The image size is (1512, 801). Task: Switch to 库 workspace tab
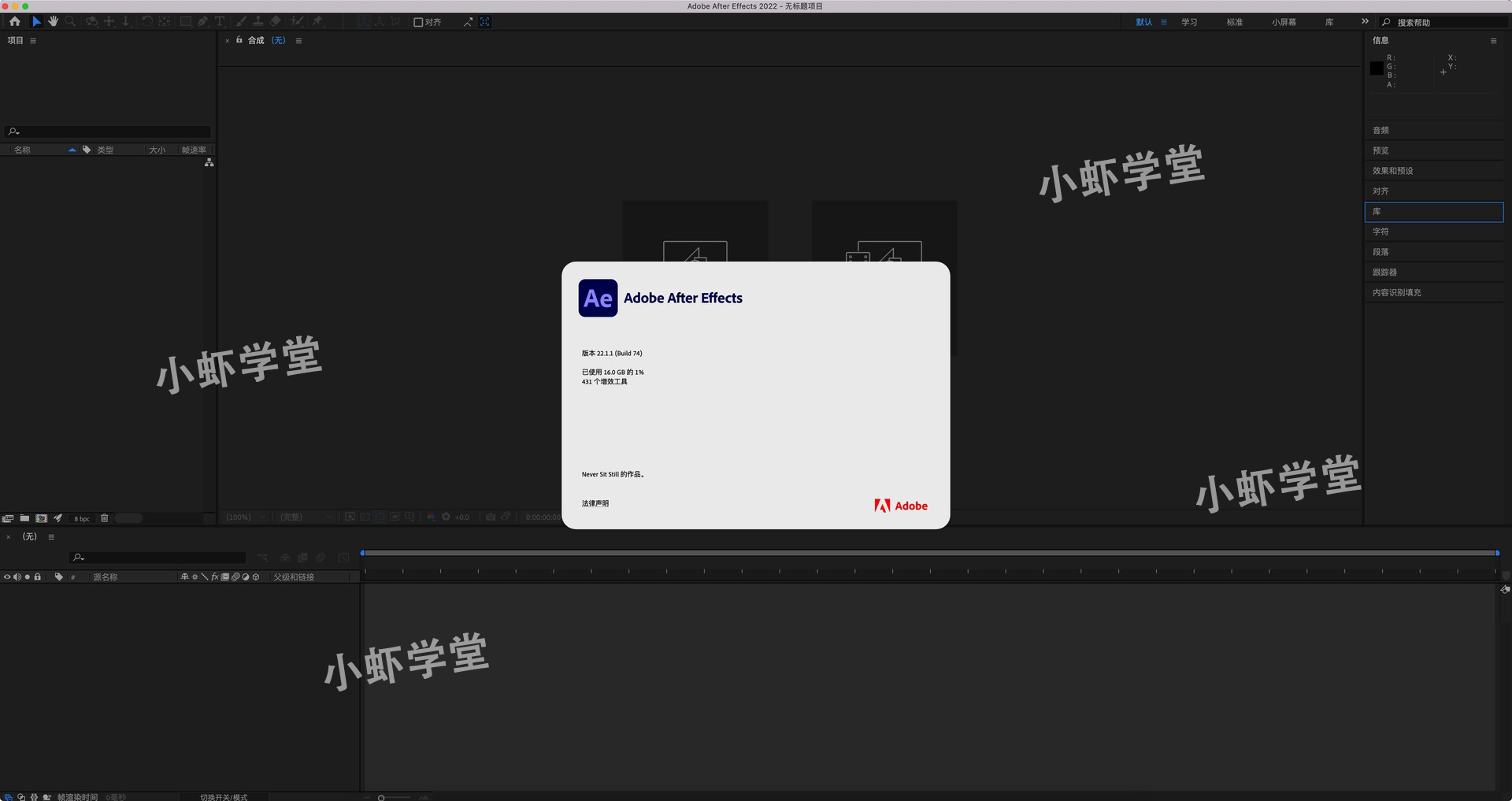pos(1329,22)
